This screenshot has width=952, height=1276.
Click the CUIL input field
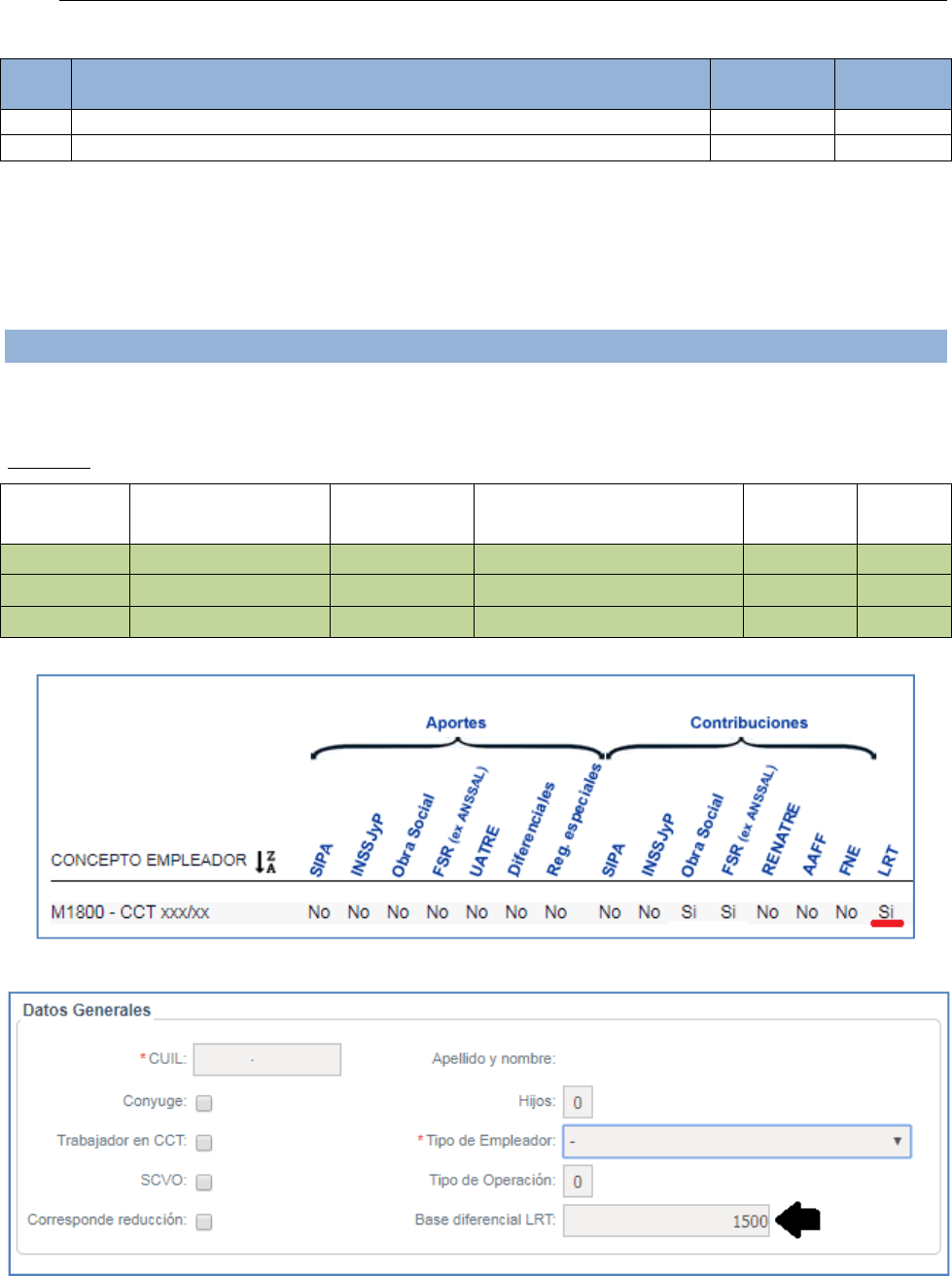tap(267, 1061)
